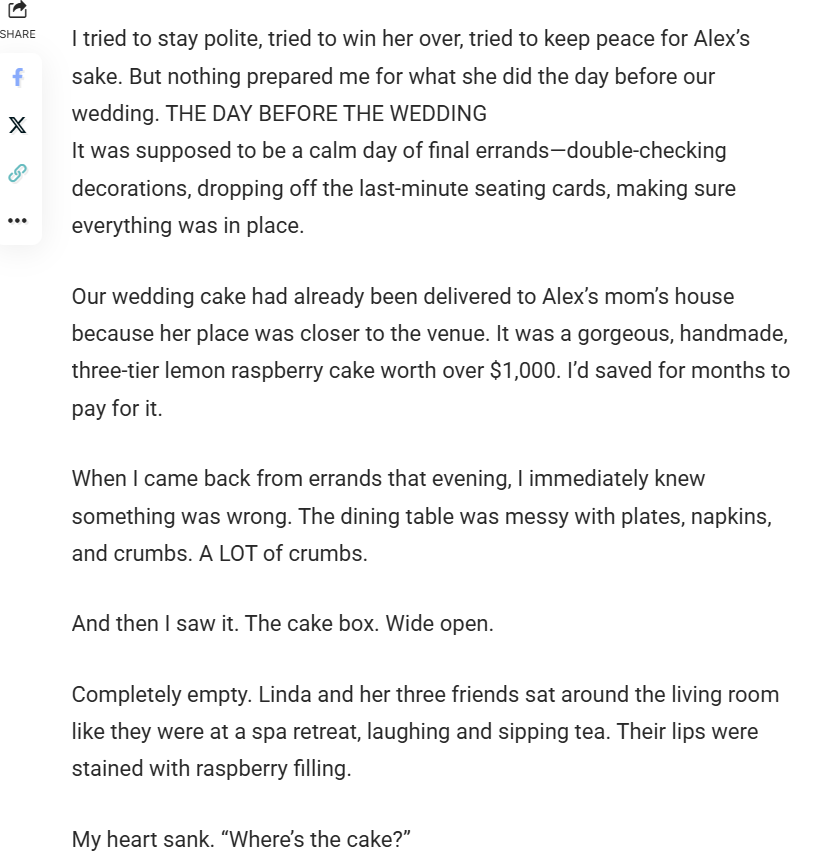This screenshot has height=864, width=826.
Task: Click the share arrow icon at top
Action: [17, 10]
